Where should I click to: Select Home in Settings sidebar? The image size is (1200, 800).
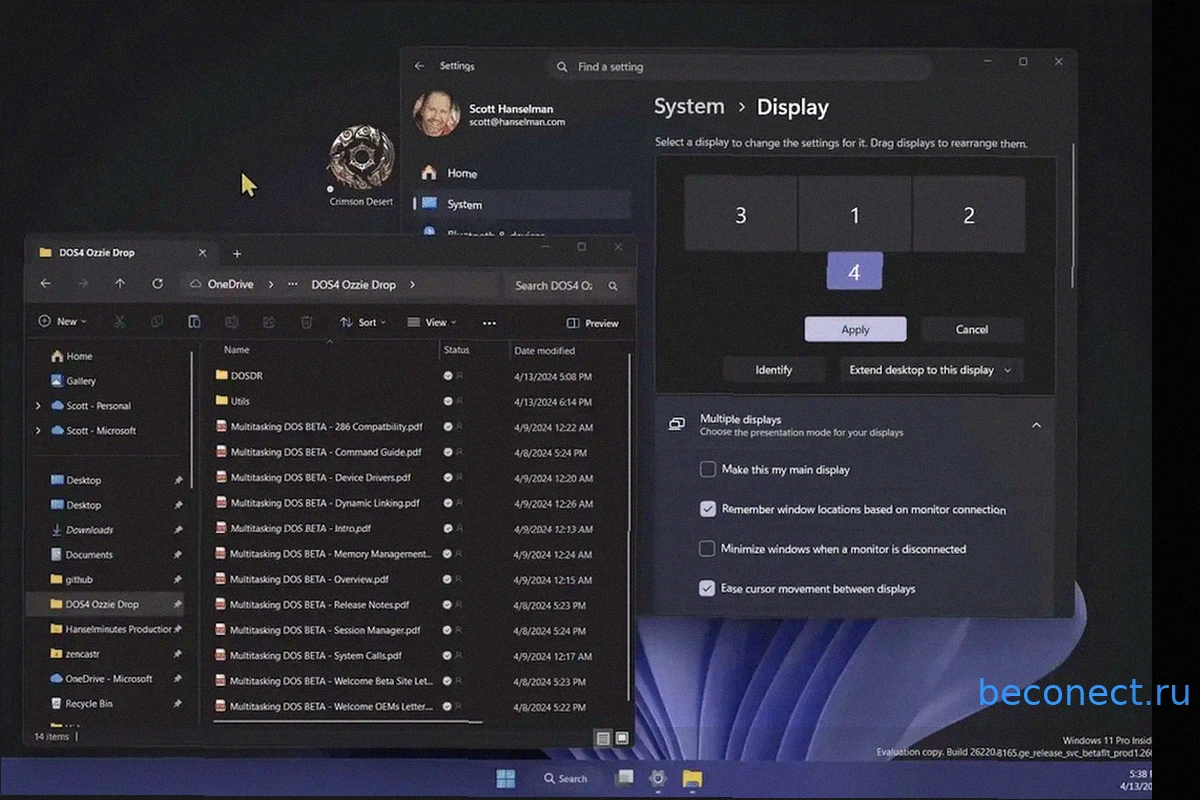[522, 173]
